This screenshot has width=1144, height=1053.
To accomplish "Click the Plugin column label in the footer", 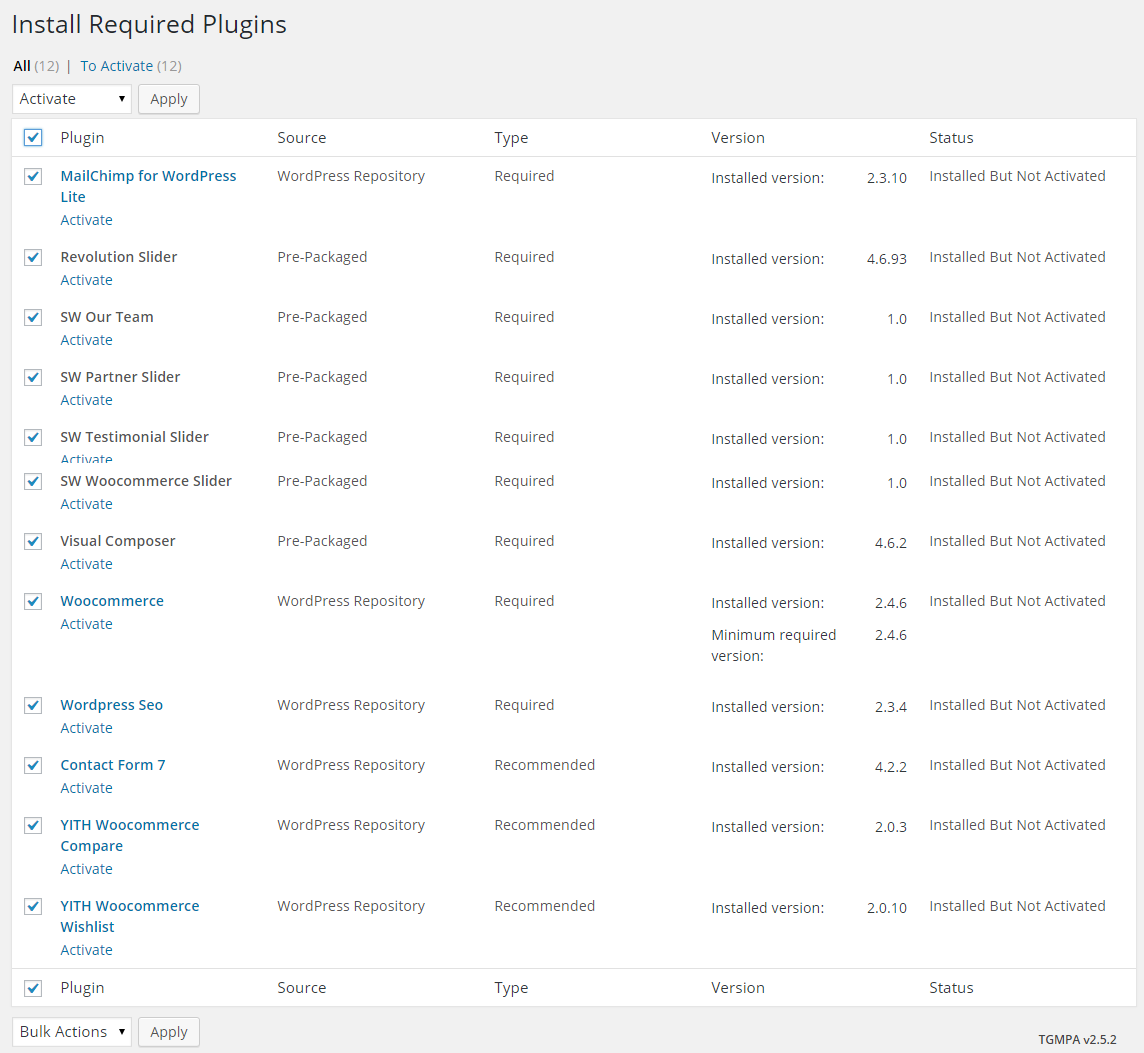I will point(82,988).
